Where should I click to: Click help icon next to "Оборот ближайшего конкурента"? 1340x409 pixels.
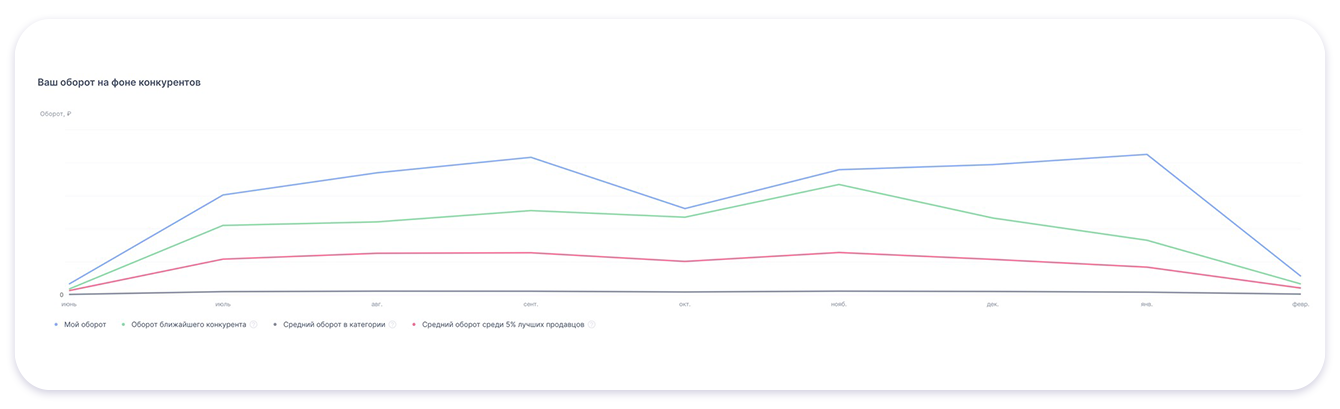click(254, 325)
